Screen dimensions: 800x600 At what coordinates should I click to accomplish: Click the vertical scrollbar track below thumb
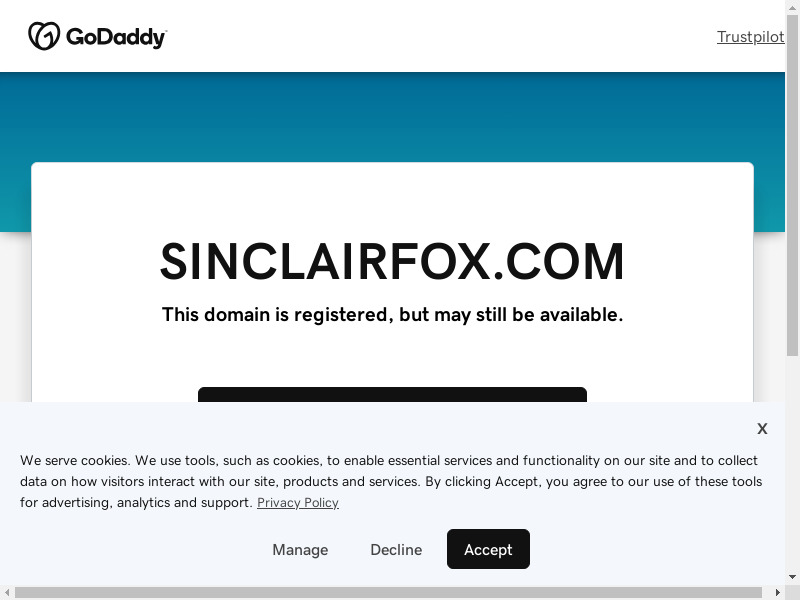(x=792, y=463)
